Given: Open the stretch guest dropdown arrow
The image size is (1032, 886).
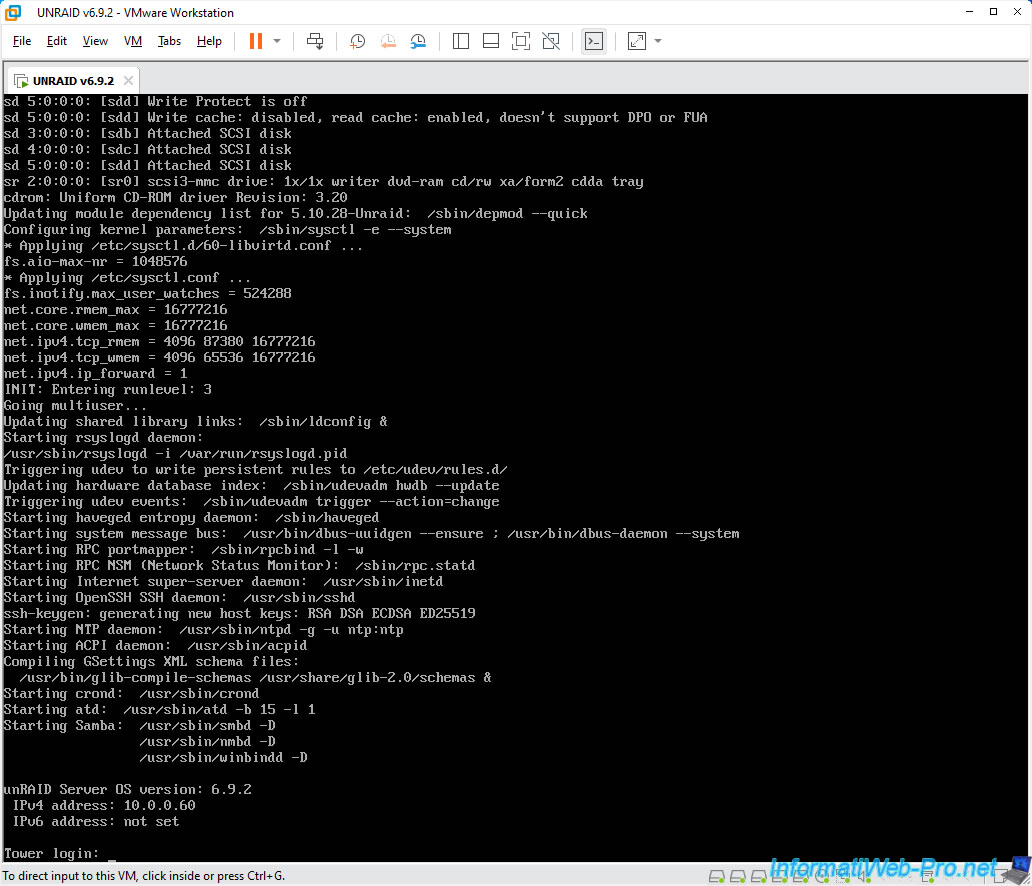Looking at the screenshot, I should pos(658,41).
